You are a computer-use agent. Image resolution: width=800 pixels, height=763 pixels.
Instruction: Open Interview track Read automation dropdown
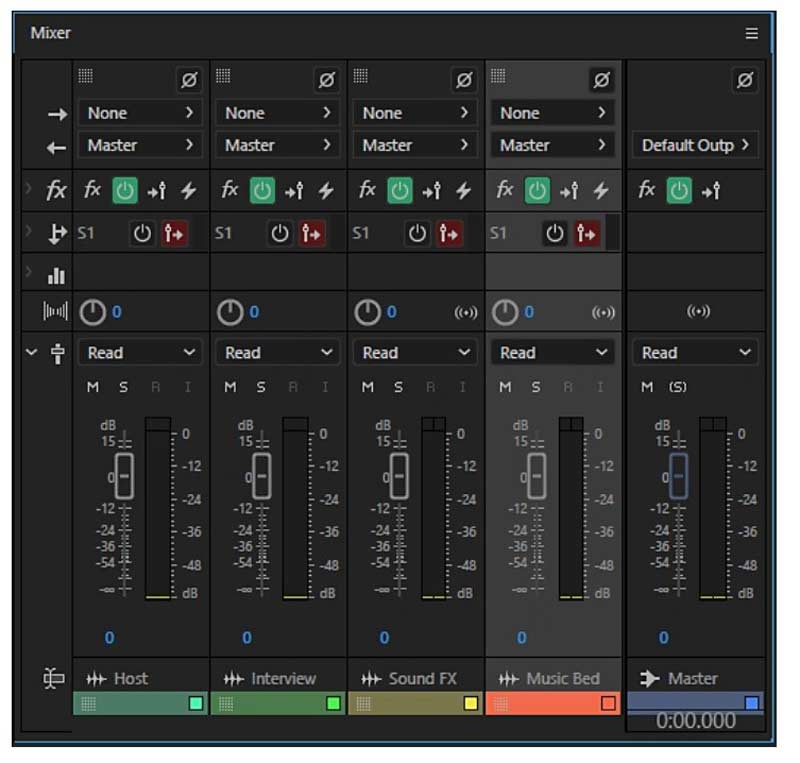278,353
